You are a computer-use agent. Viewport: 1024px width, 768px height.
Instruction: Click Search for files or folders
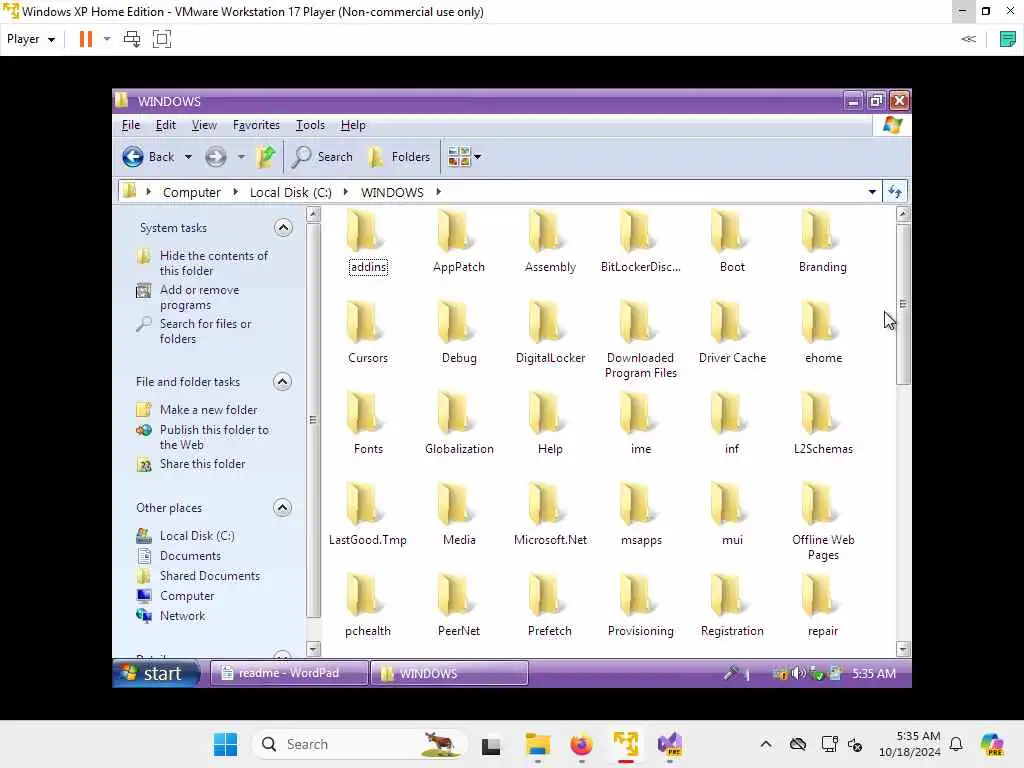(x=205, y=331)
